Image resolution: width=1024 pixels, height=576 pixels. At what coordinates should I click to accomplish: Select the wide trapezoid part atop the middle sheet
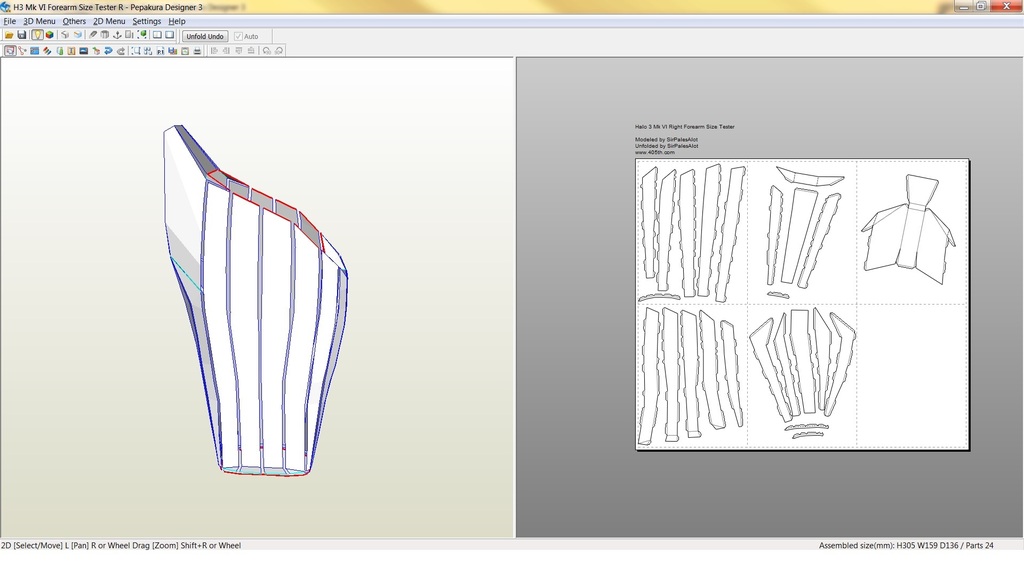pos(810,175)
